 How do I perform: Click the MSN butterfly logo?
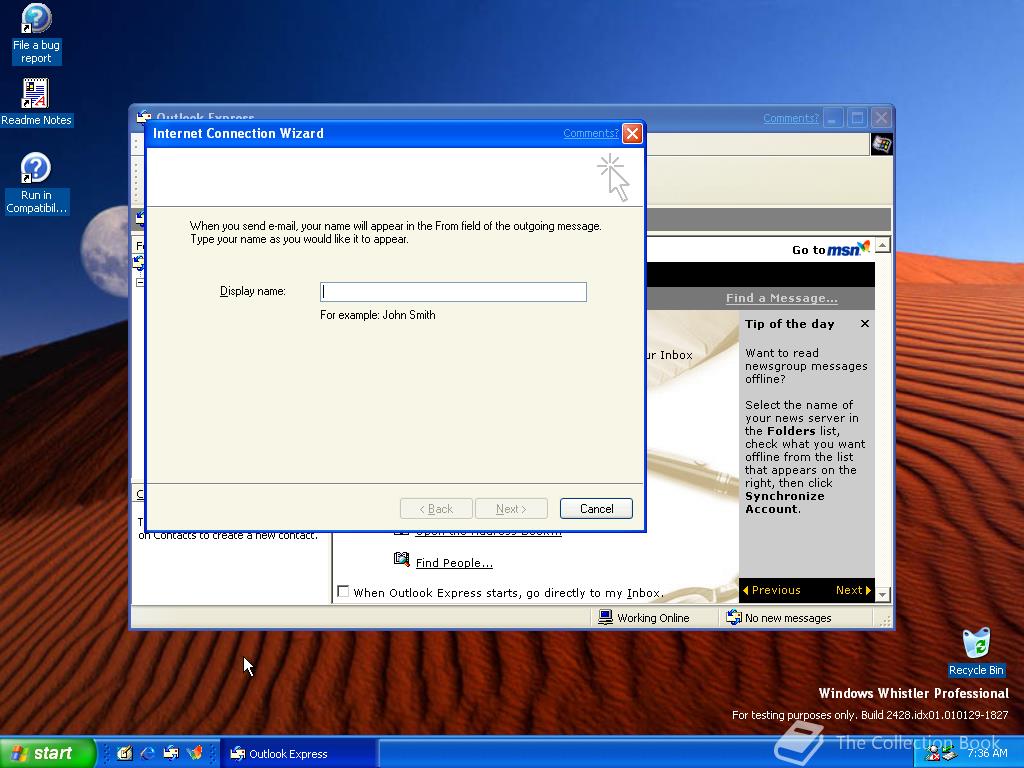[x=863, y=247]
